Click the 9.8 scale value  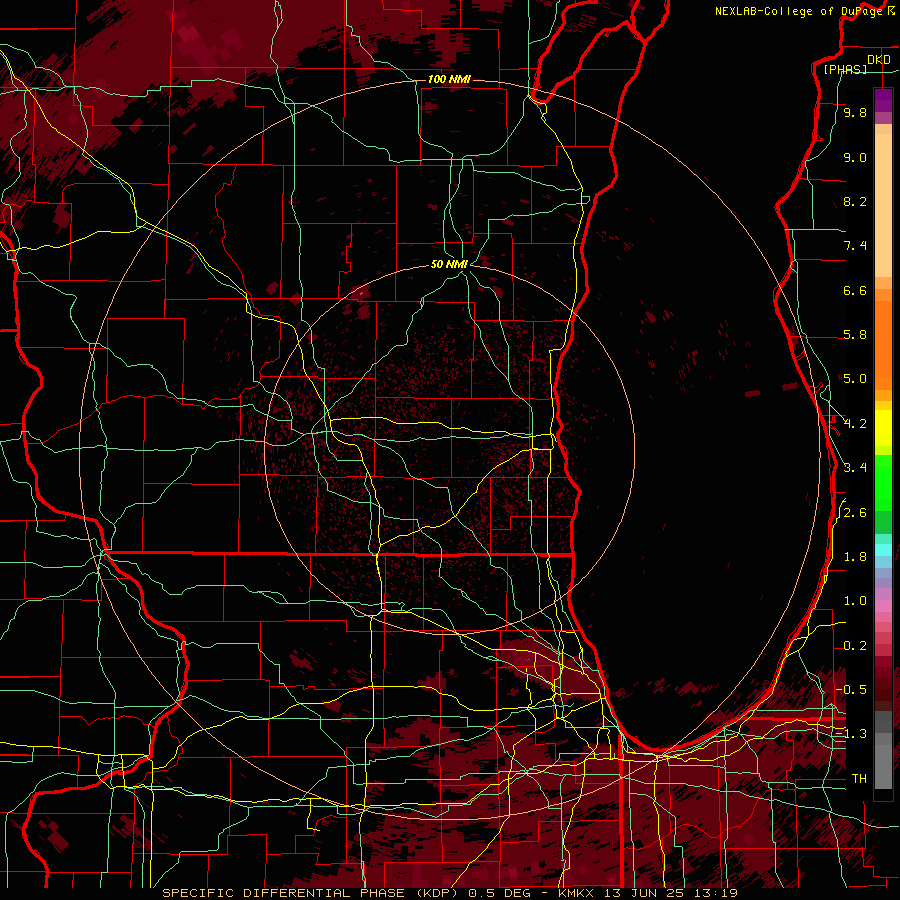[855, 112]
